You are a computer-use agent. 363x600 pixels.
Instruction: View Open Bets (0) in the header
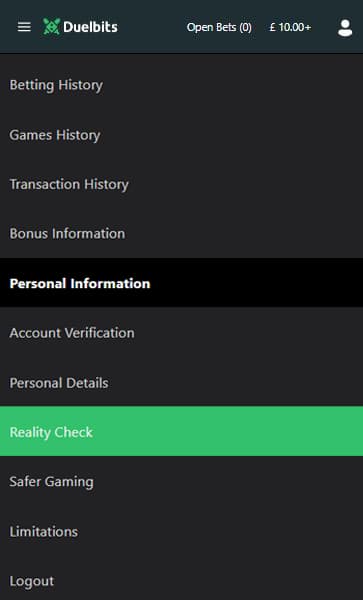pos(219,27)
